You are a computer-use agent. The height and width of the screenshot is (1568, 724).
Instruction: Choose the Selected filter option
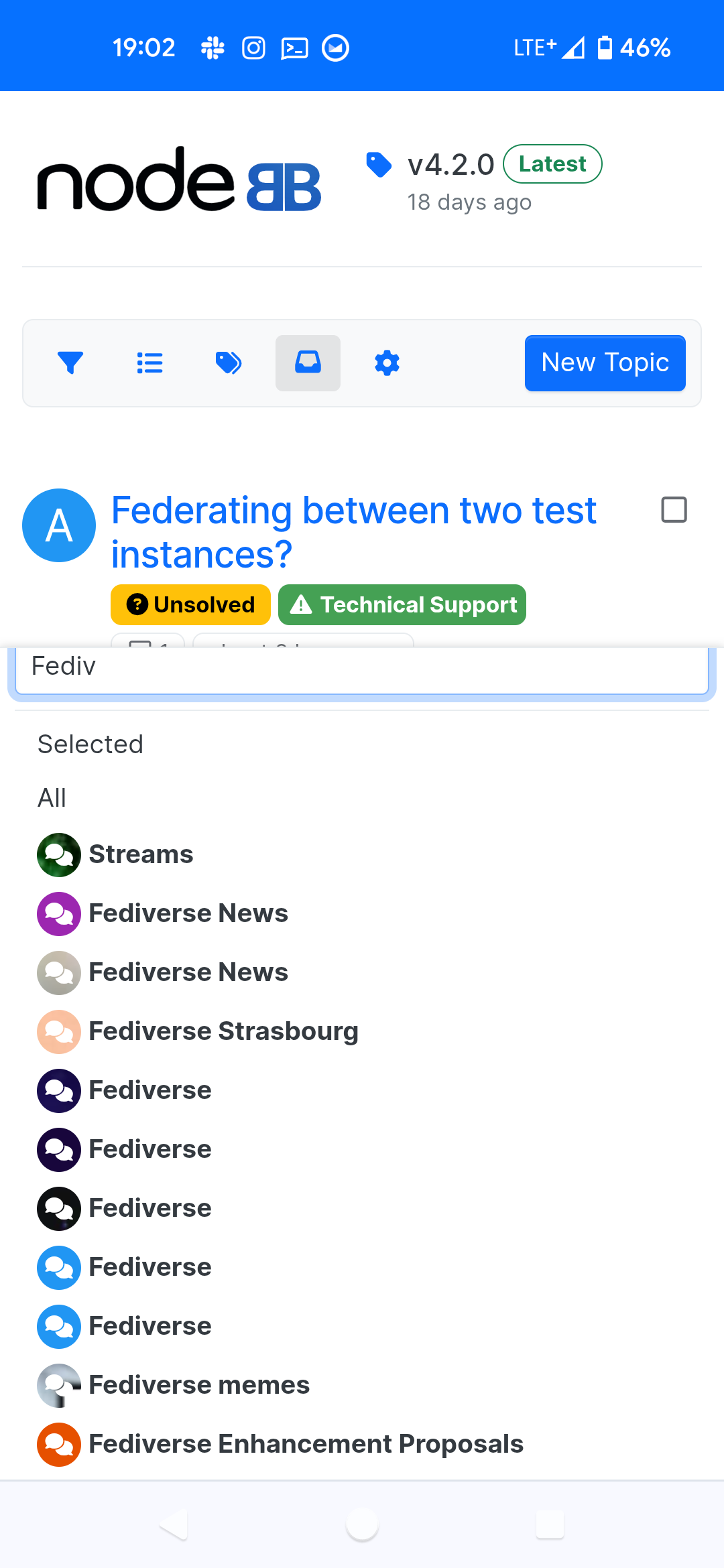pos(90,744)
